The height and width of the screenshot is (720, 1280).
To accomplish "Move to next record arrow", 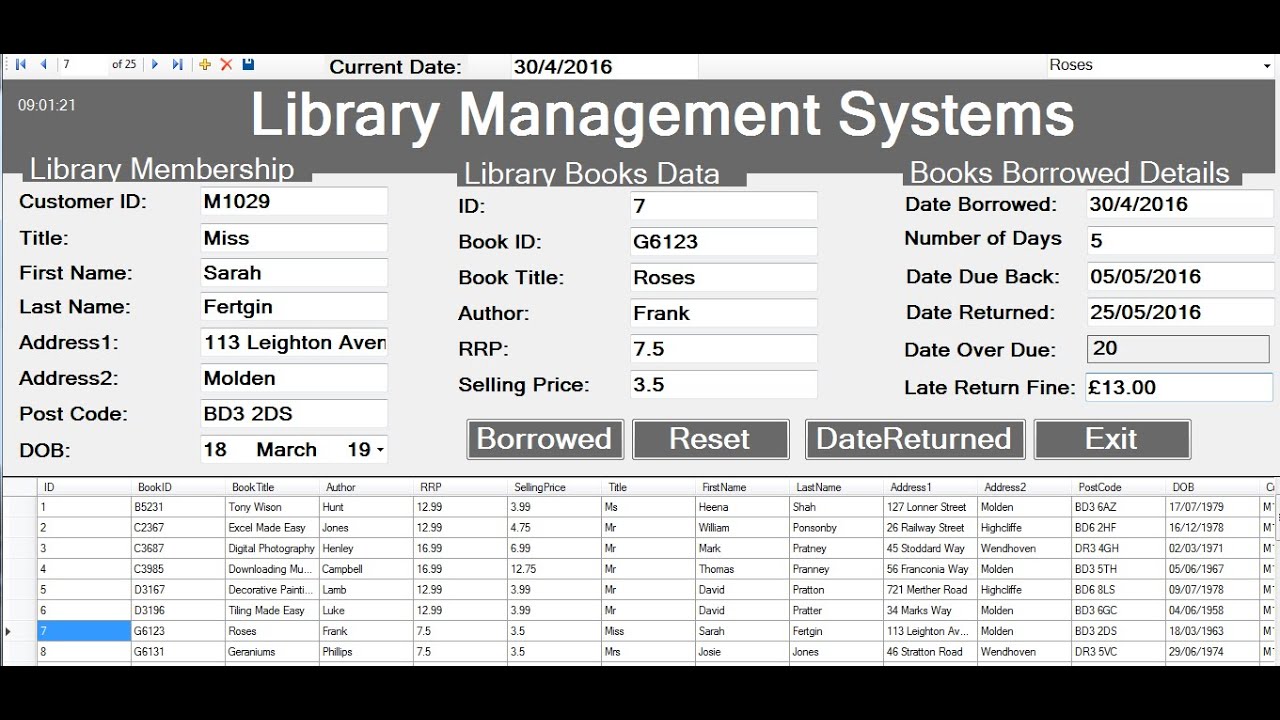I will pyautogui.click(x=154, y=65).
